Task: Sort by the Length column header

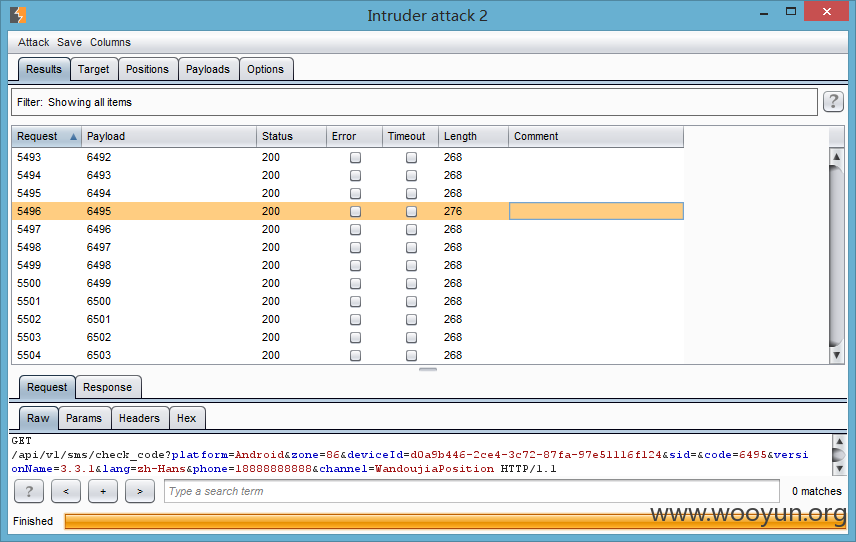Action: [x=473, y=136]
